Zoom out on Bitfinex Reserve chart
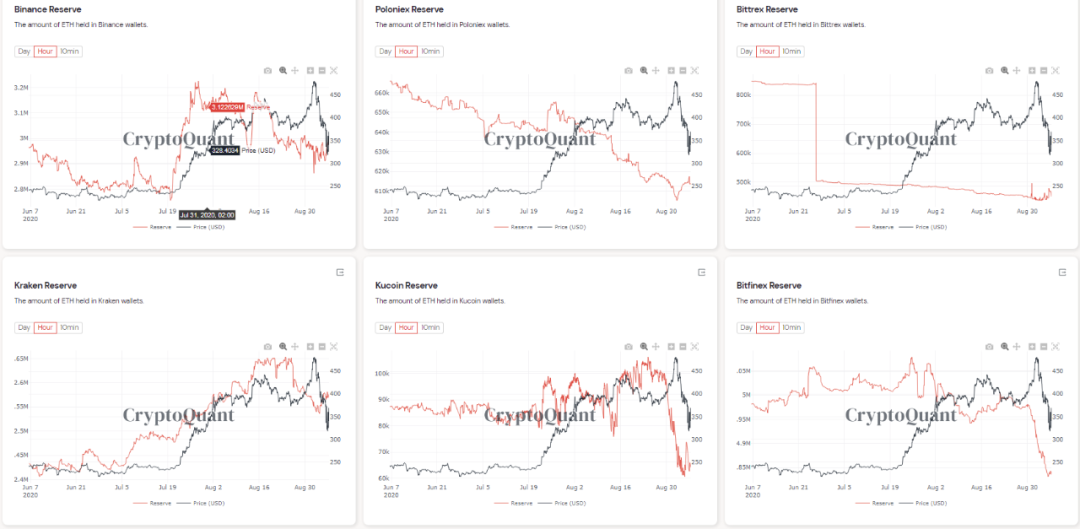This screenshot has height=529, width=1080. (1044, 346)
